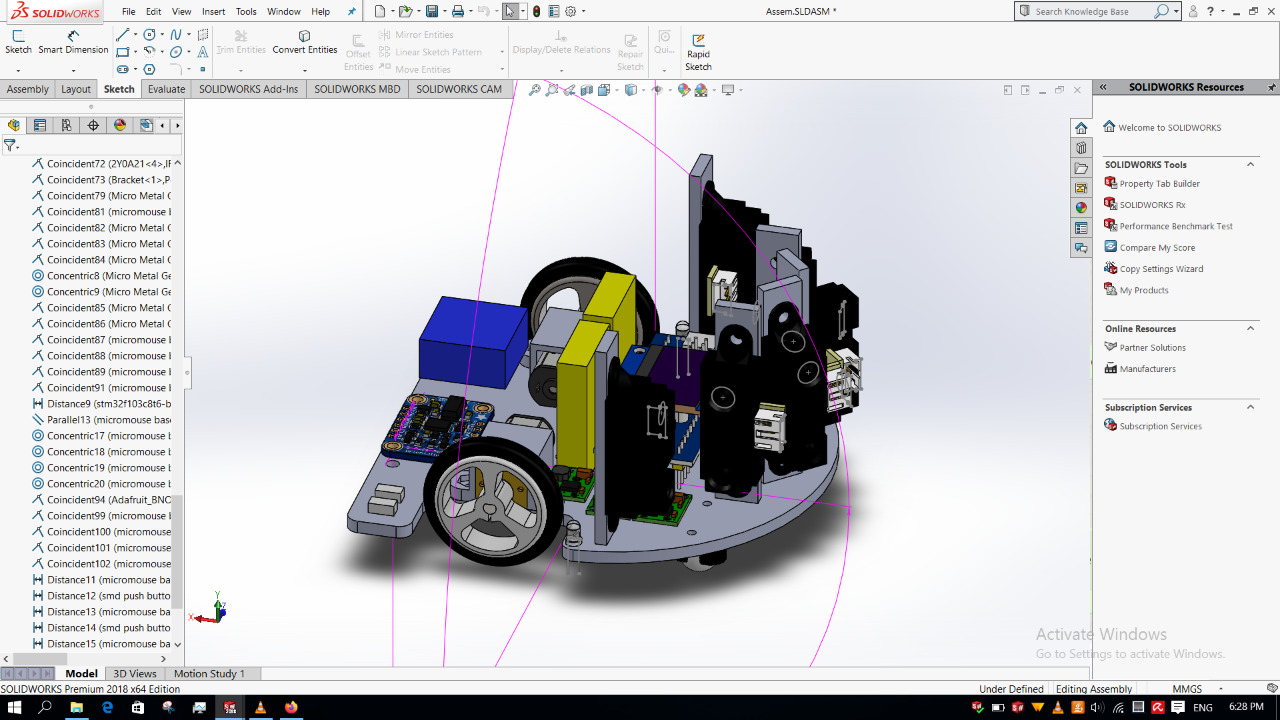This screenshot has height=720, width=1280.
Task: Open Copy Settings Wizard
Action: pos(1161,269)
